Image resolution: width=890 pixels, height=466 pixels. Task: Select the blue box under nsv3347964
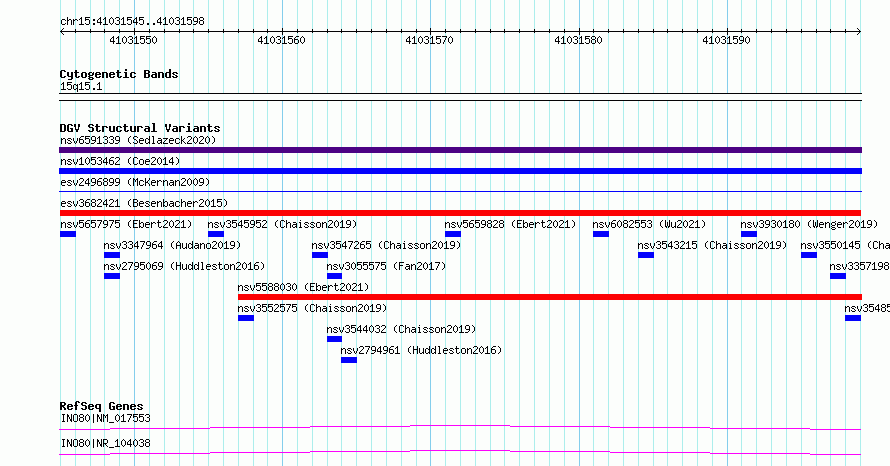click(x=112, y=255)
